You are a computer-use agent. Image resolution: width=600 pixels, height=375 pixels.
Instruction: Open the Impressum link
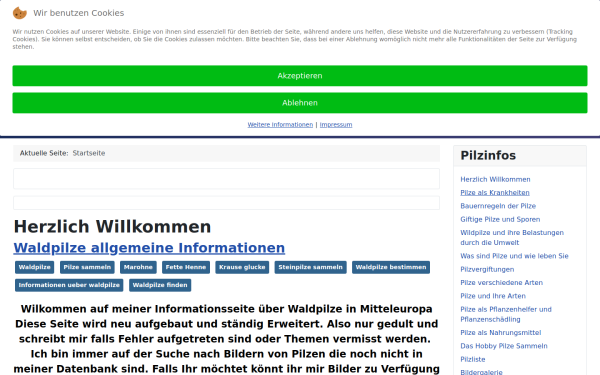click(336, 125)
